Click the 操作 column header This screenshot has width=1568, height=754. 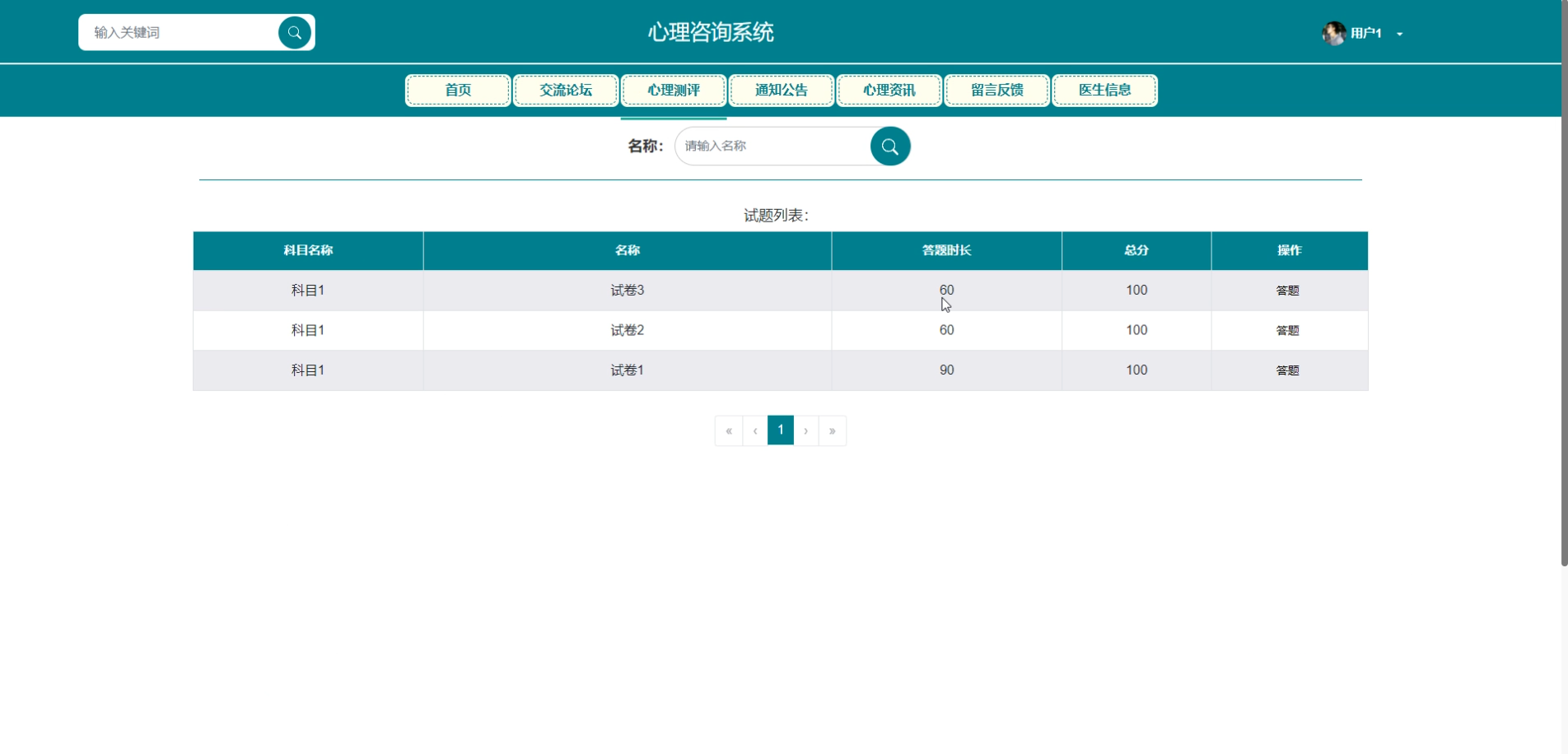(1290, 250)
